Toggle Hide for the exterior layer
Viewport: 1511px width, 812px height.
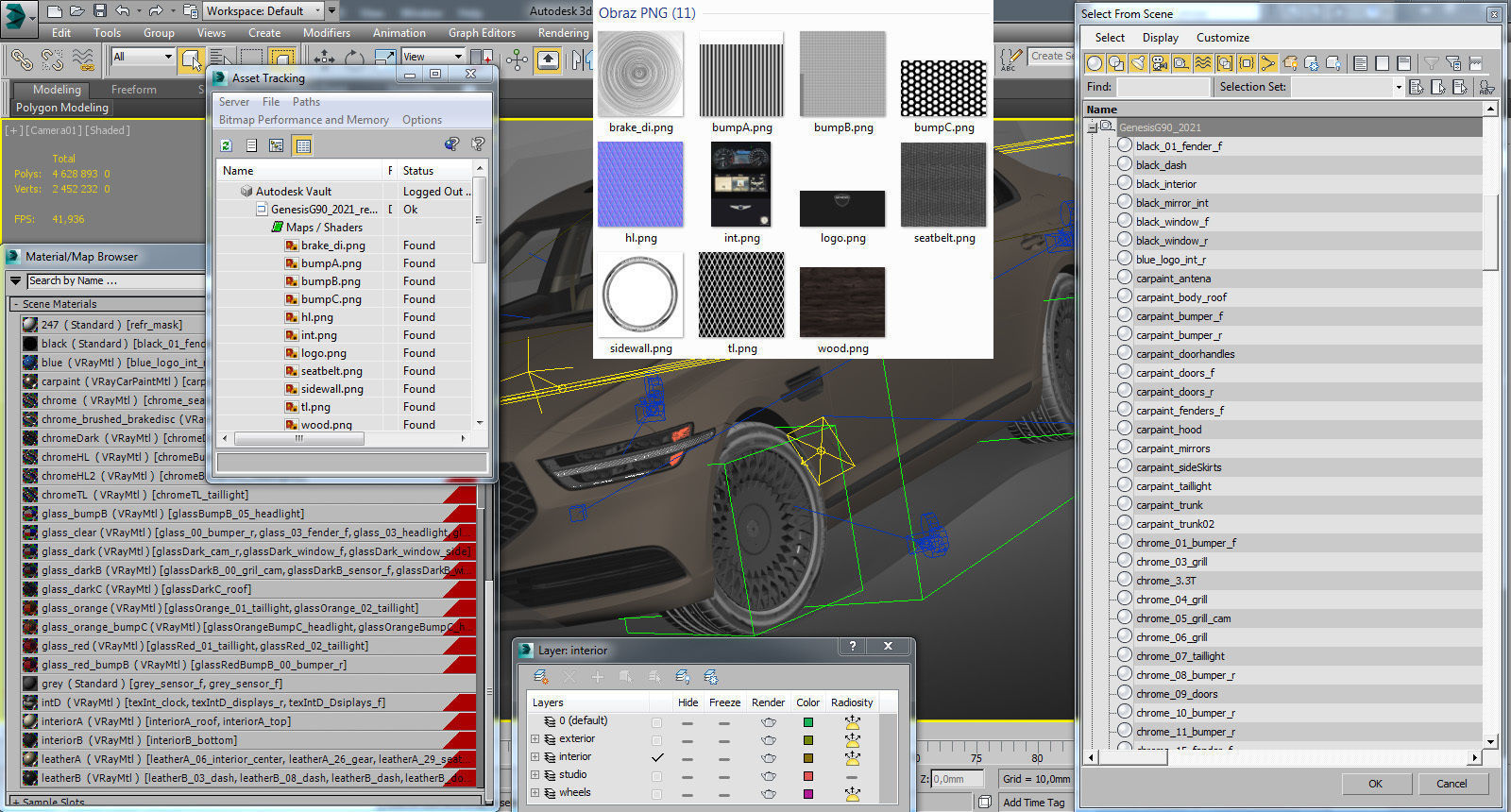(688, 740)
